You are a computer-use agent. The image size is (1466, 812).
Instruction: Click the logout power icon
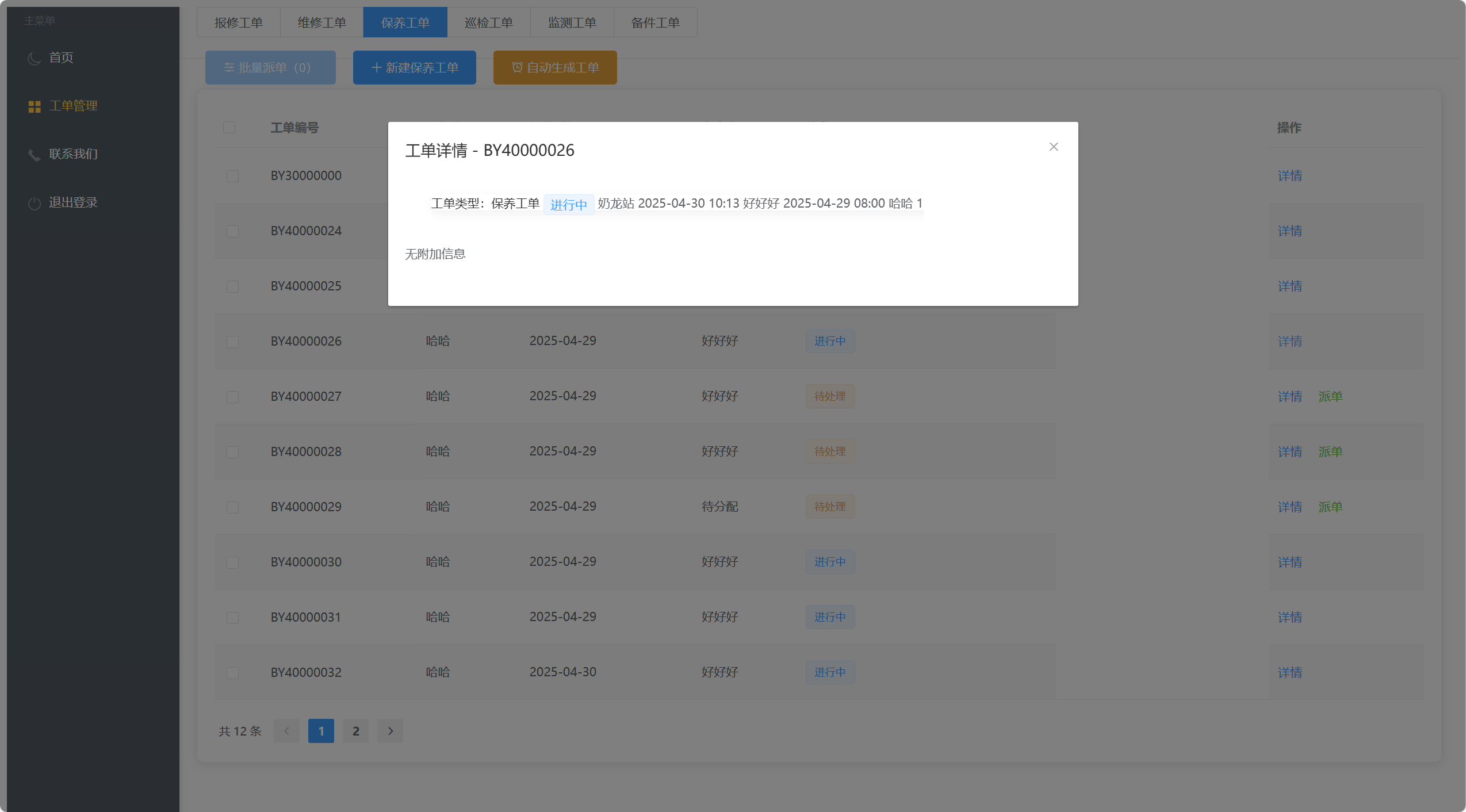(34, 203)
